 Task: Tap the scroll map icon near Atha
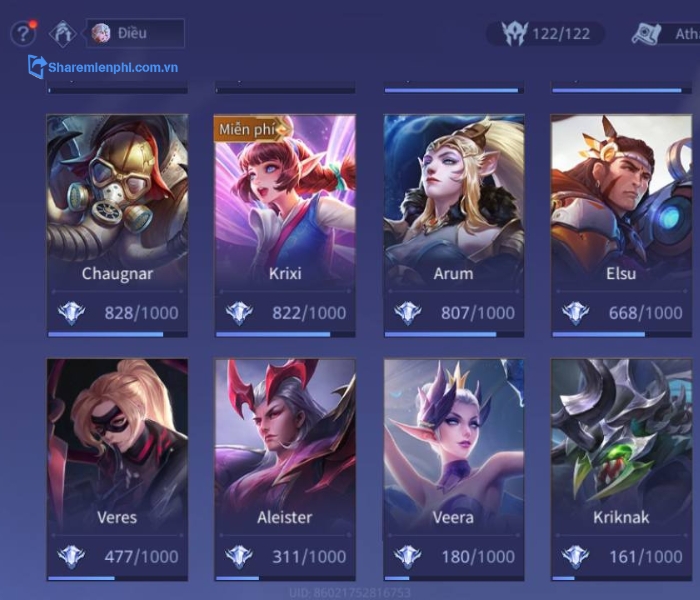(646, 33)
